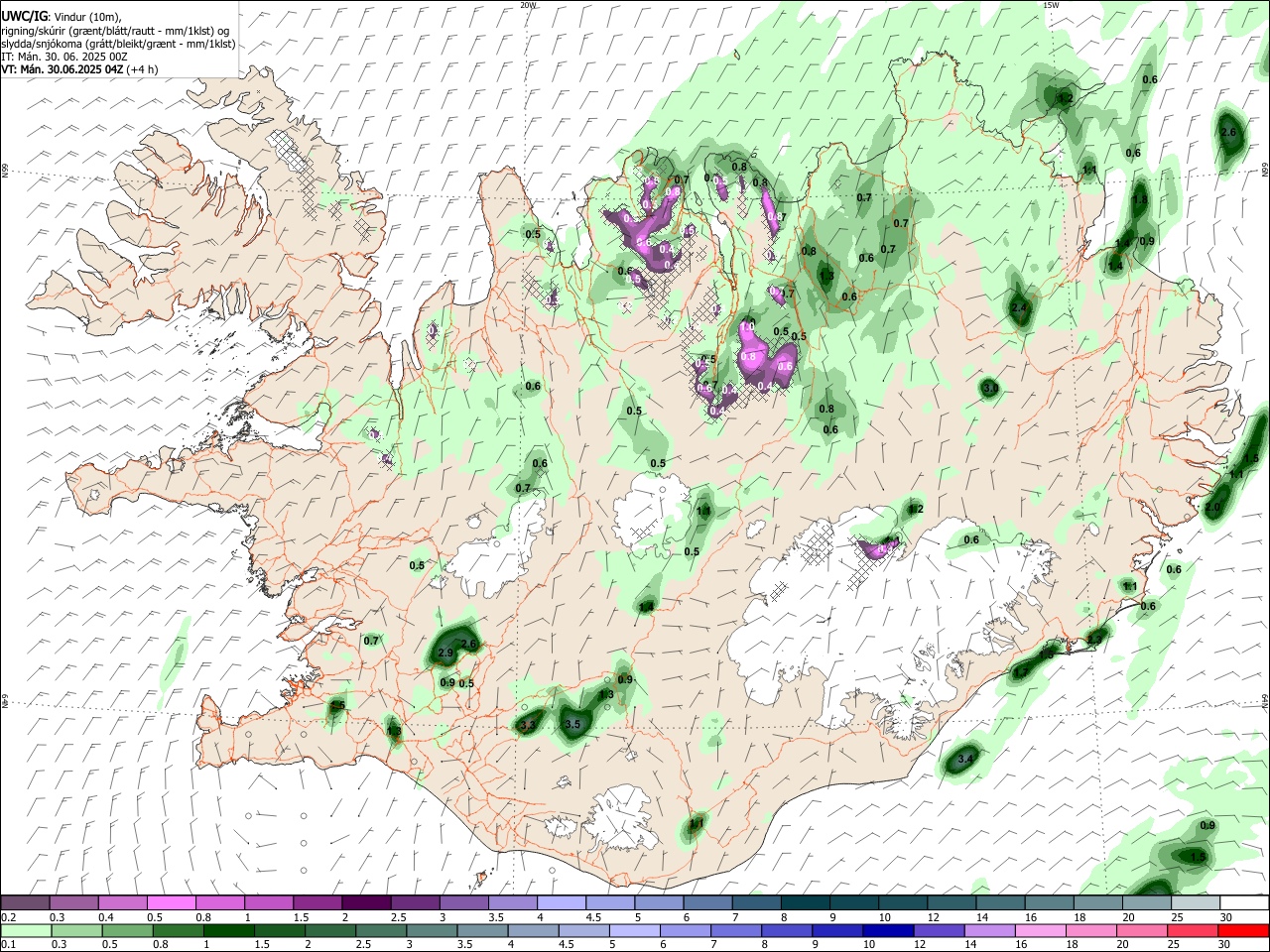Select the light lavender 4–4.5 top-row legend swatch
The height and width of the screenshot is (952, 1270).
(562, 903)
